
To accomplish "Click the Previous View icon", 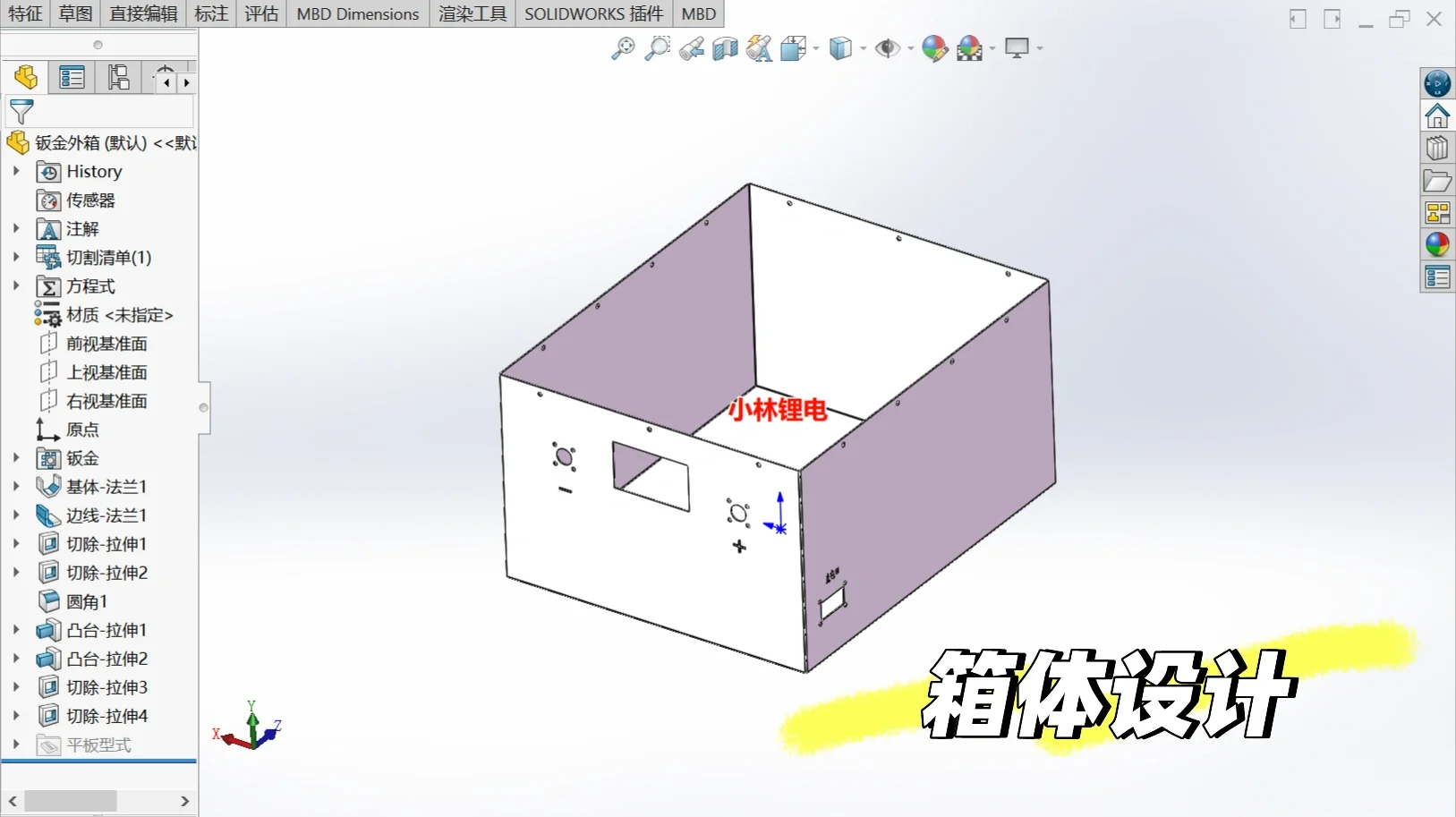I will (x=691, y=48).
